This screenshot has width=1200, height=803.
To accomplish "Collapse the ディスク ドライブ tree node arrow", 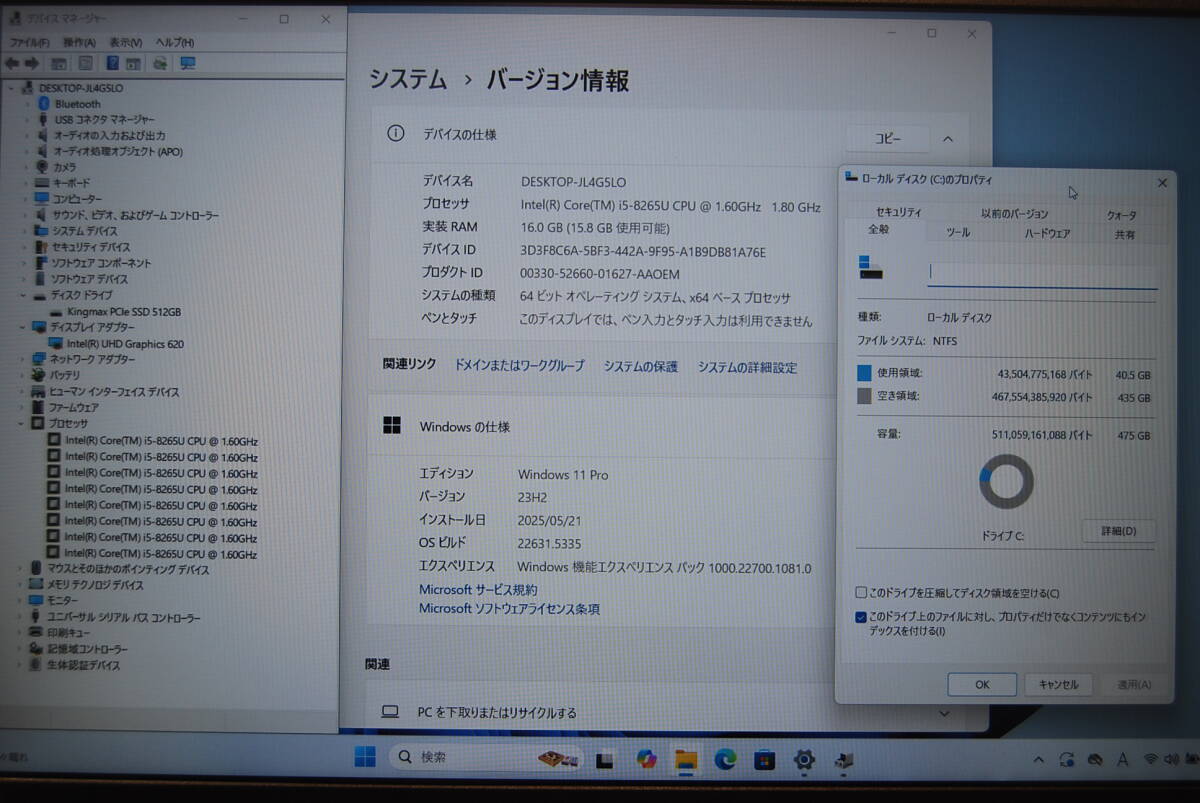I will click(23, 296).
